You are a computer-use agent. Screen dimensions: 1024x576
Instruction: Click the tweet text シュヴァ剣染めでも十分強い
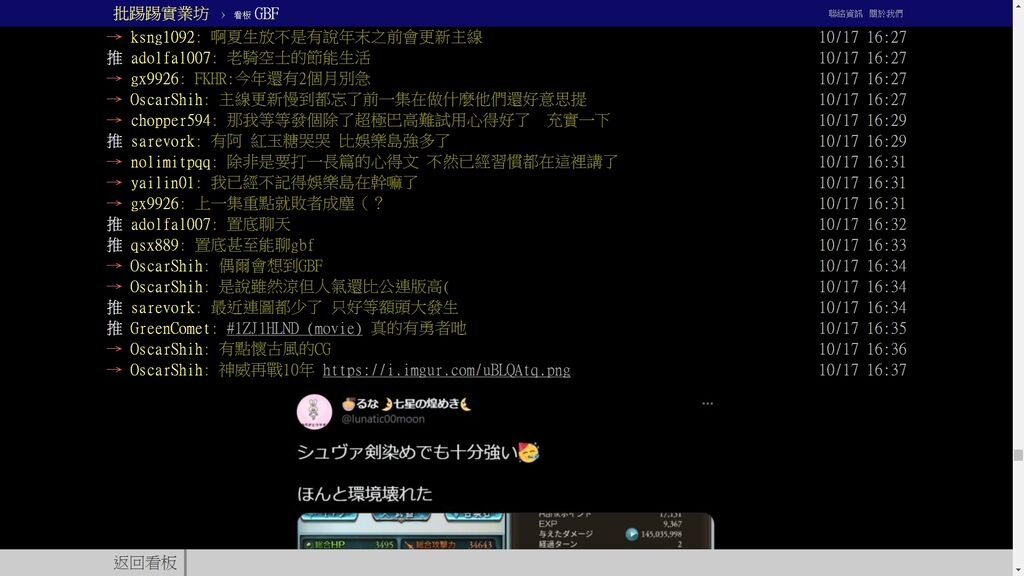coord(418,452)
